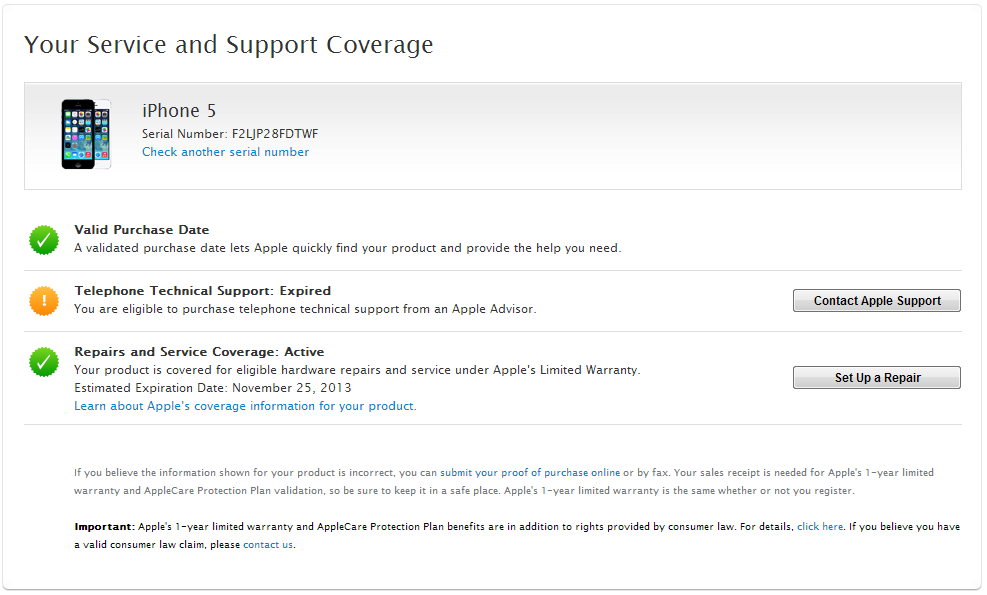The height and width of the screenshot is (595, 987).
Task: Click the orange warning icon for Telephone Support
Action: 44,301
